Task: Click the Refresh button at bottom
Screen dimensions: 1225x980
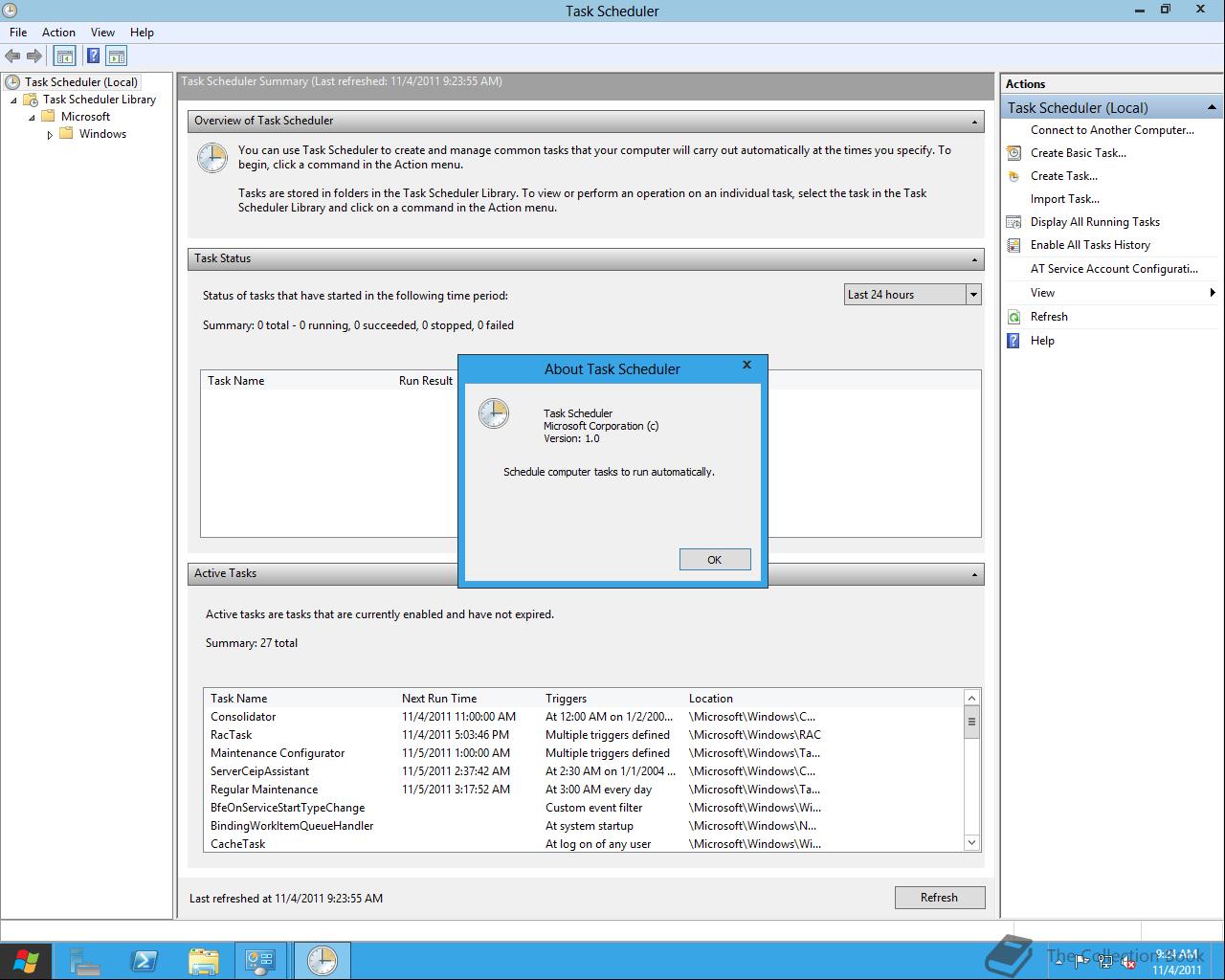Action: tap(939, 898)
